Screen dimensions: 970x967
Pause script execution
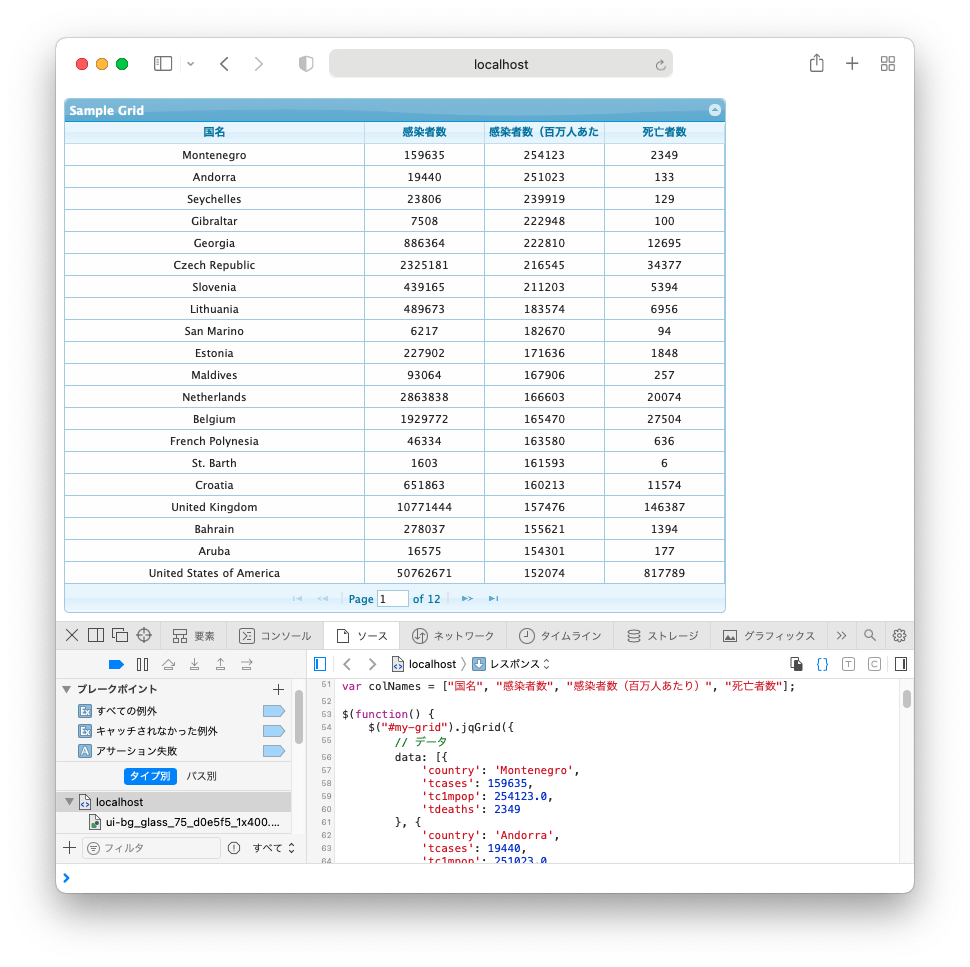(x=142, y=664)
